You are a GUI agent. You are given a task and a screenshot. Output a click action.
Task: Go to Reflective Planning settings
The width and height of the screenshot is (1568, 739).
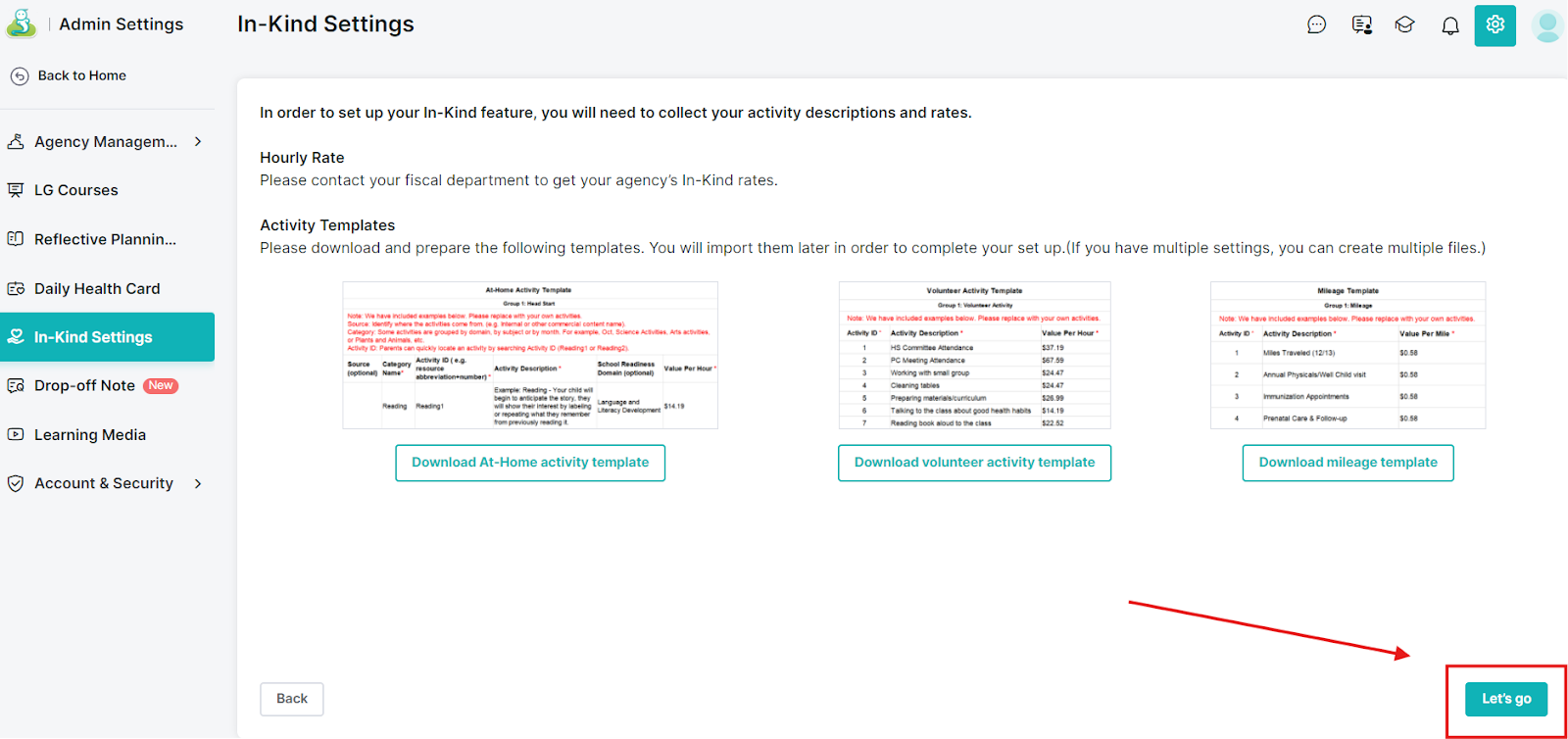click(105, 239)
